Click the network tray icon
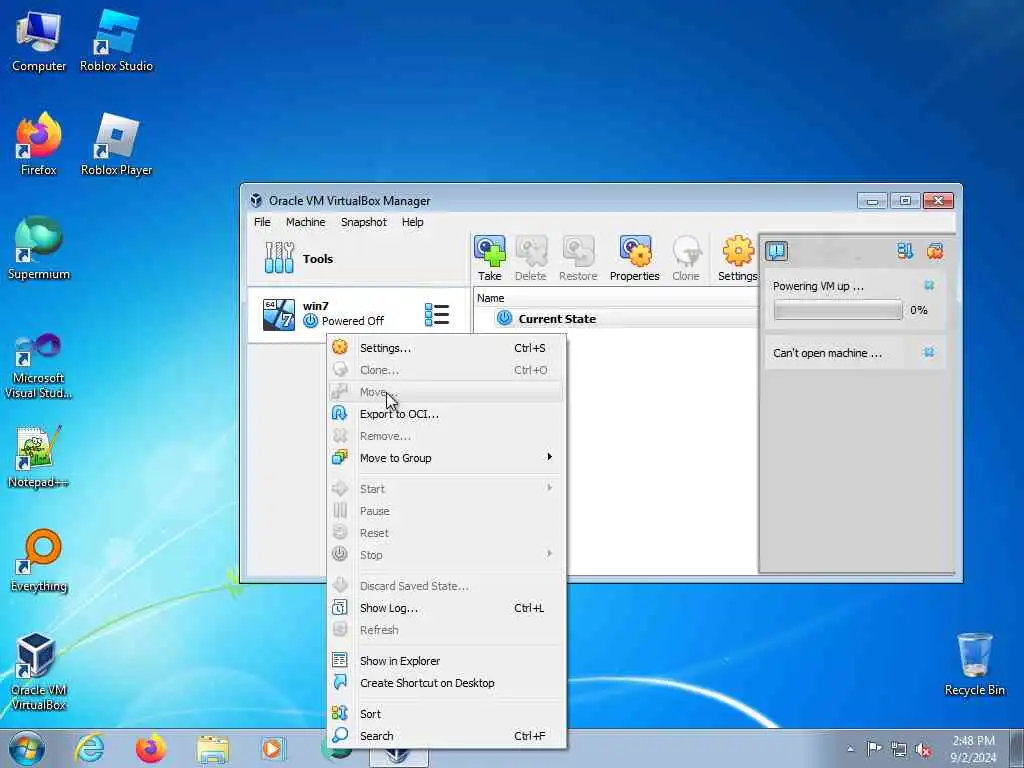 pos(899,749)
